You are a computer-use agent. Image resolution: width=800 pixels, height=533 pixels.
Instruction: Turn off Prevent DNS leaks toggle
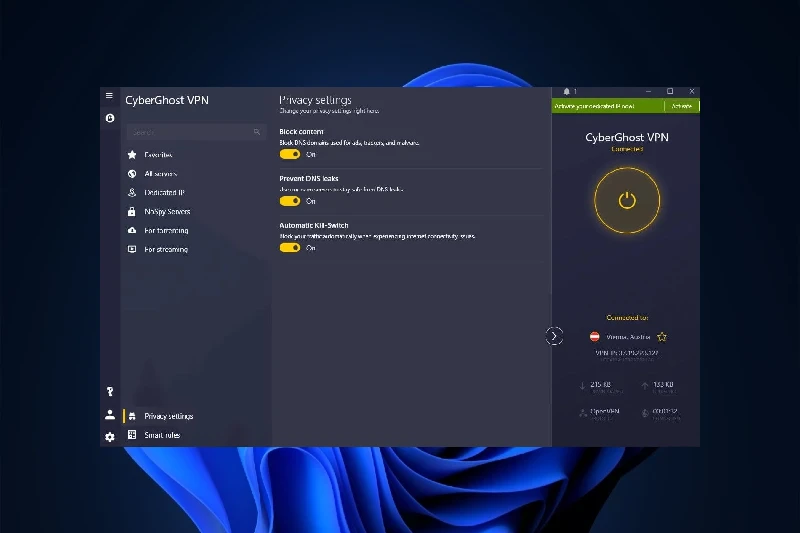(290, 201)
